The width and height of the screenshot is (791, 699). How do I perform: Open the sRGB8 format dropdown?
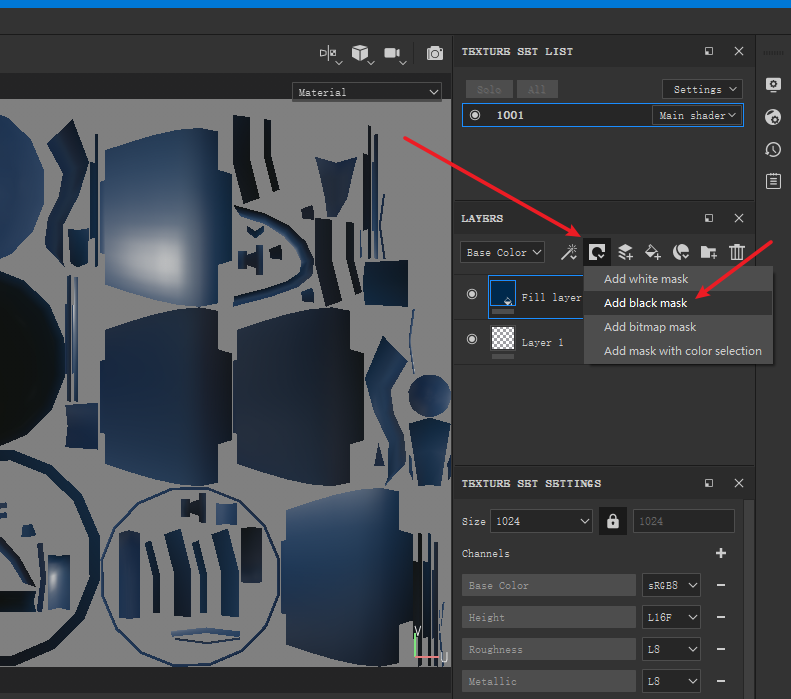click(x=671, y=586)
